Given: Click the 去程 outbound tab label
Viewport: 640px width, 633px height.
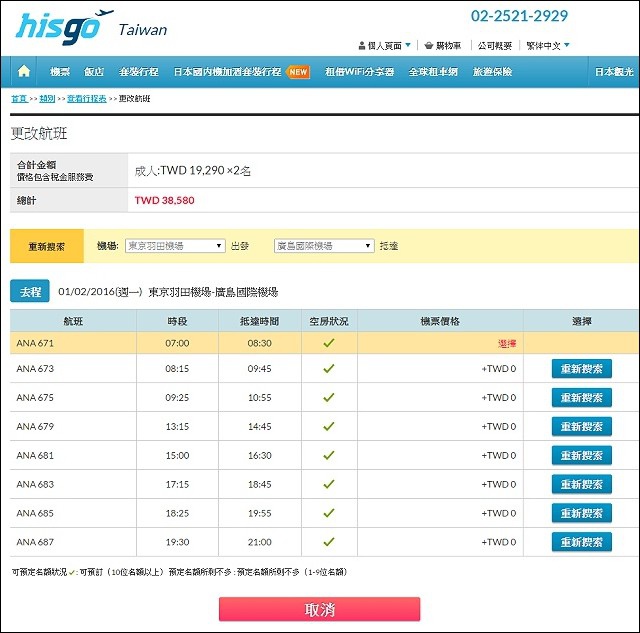Looking at the screenshot, I should pyautogui.click(x=30, y=291).
